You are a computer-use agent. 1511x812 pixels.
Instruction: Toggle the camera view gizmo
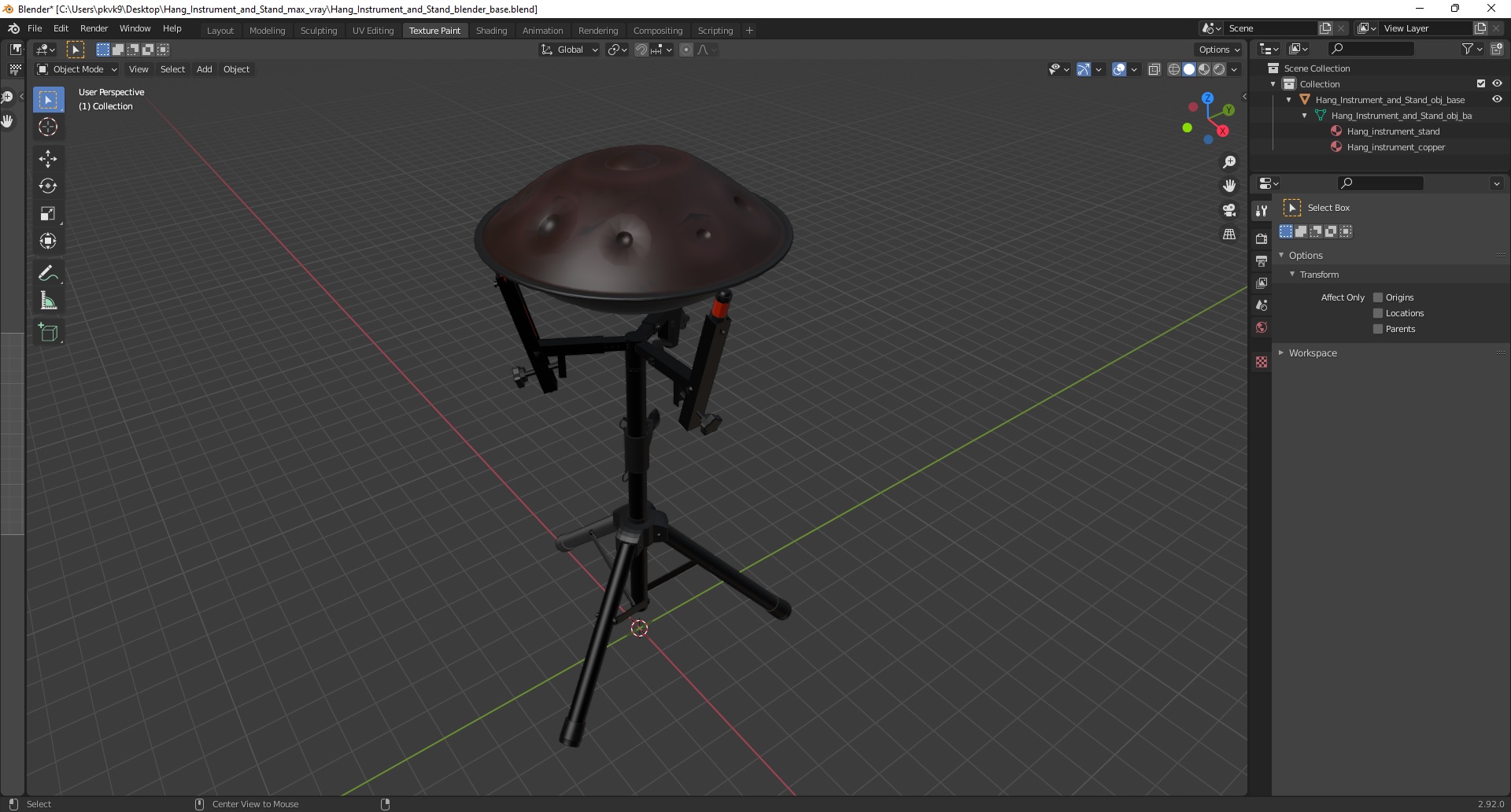click(x=1229, y=210)
